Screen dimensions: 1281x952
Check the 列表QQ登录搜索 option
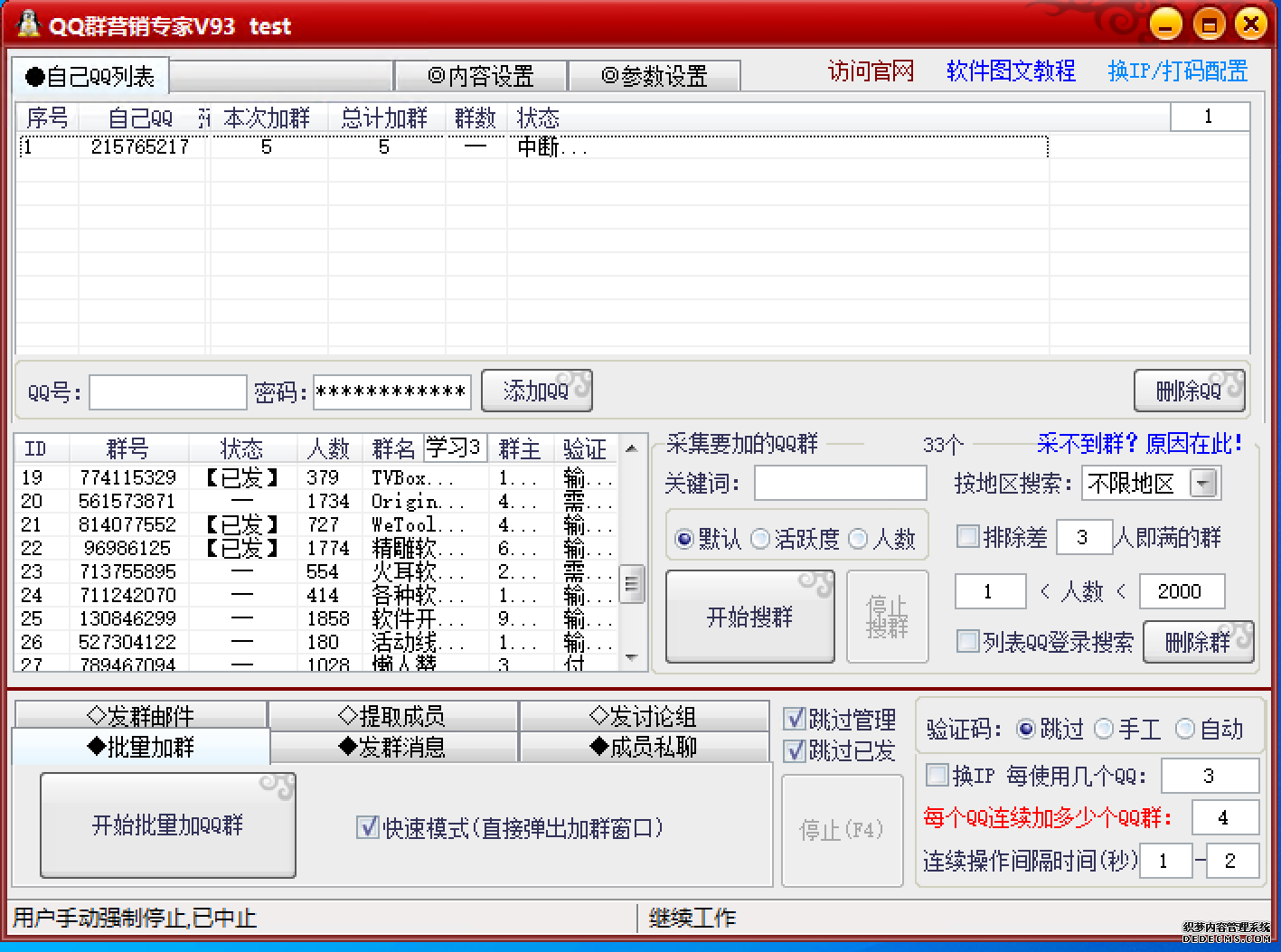point(966,642)
